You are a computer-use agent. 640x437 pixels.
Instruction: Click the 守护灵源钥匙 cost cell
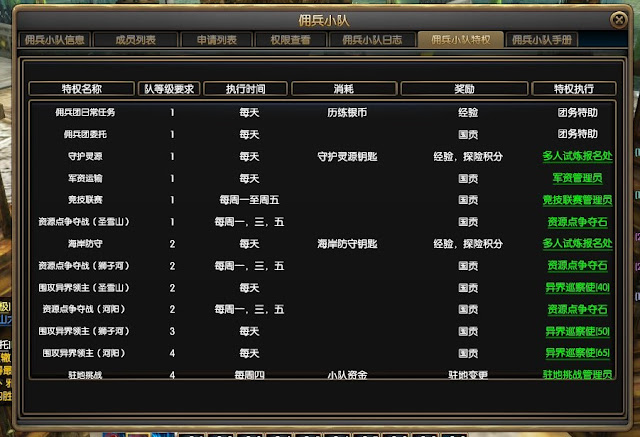(x=347, y=156)
